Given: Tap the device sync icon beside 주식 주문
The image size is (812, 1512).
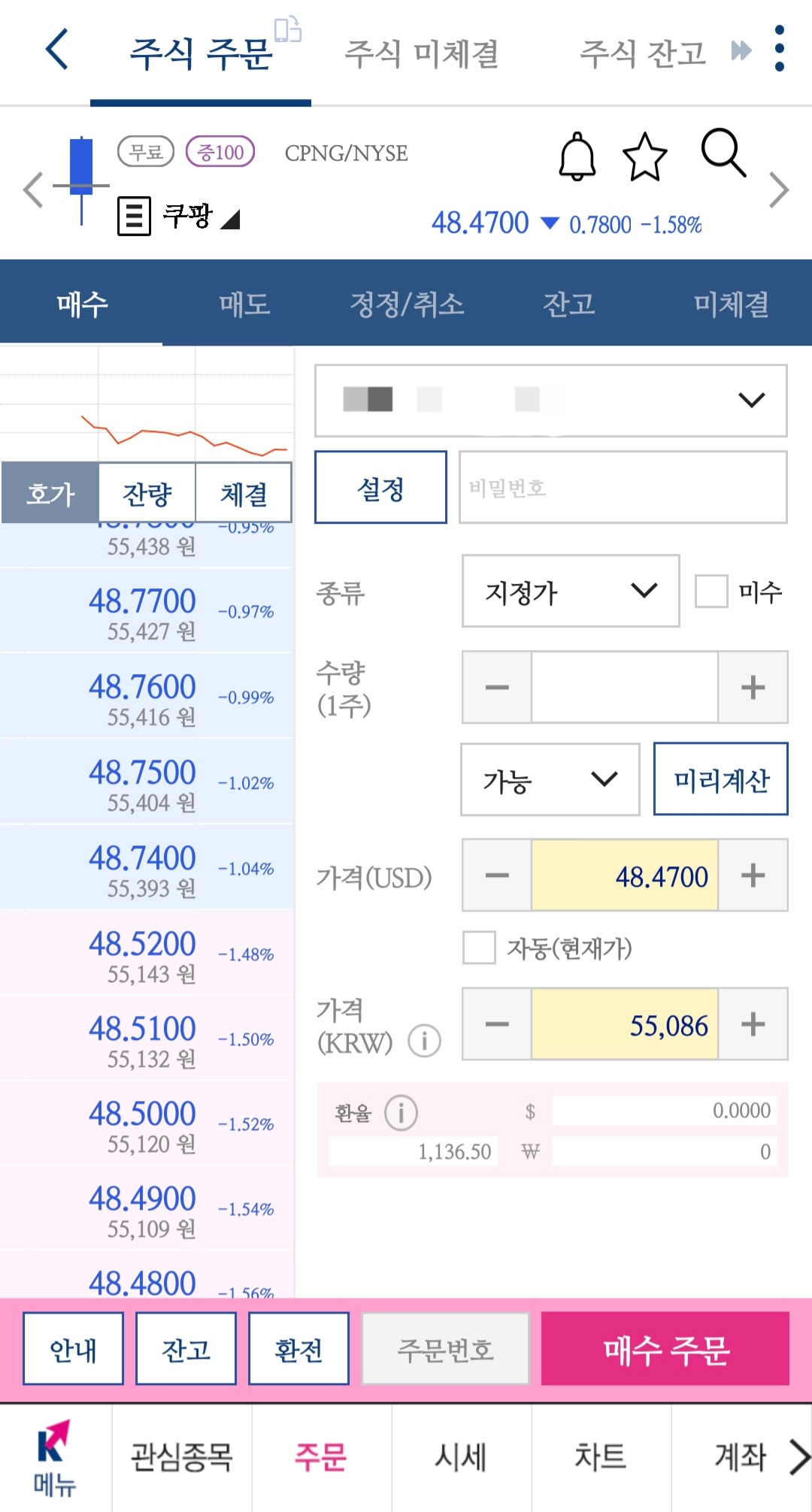Looking at the screenshot, I should 287,29.
